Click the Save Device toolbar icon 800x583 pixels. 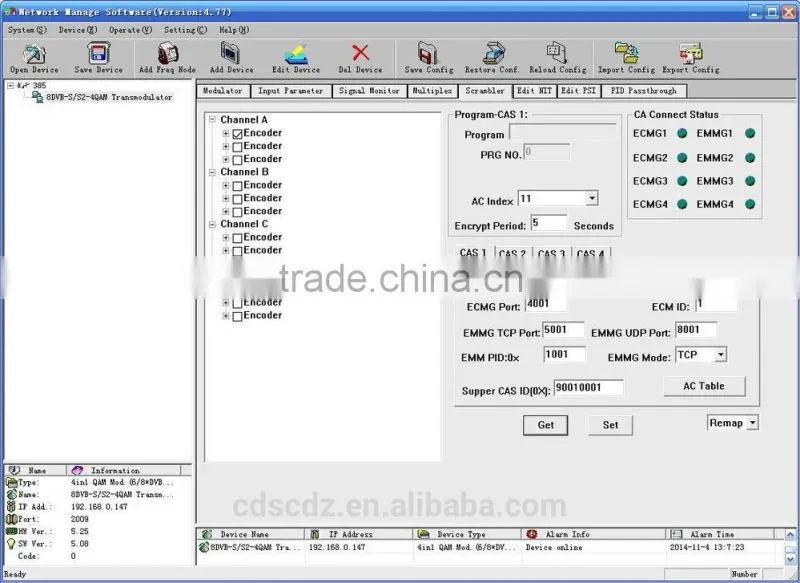98,54
